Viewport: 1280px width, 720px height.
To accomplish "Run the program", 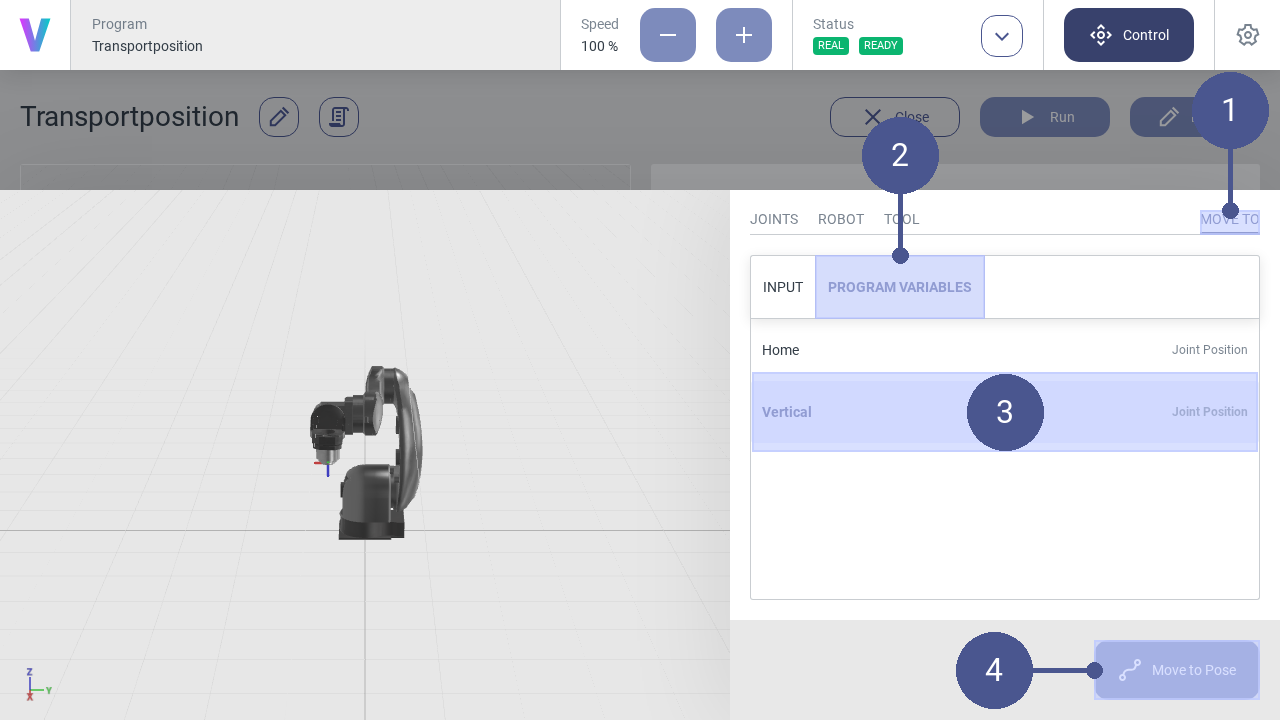I will pyautogui.click(x=1044, y=117).
